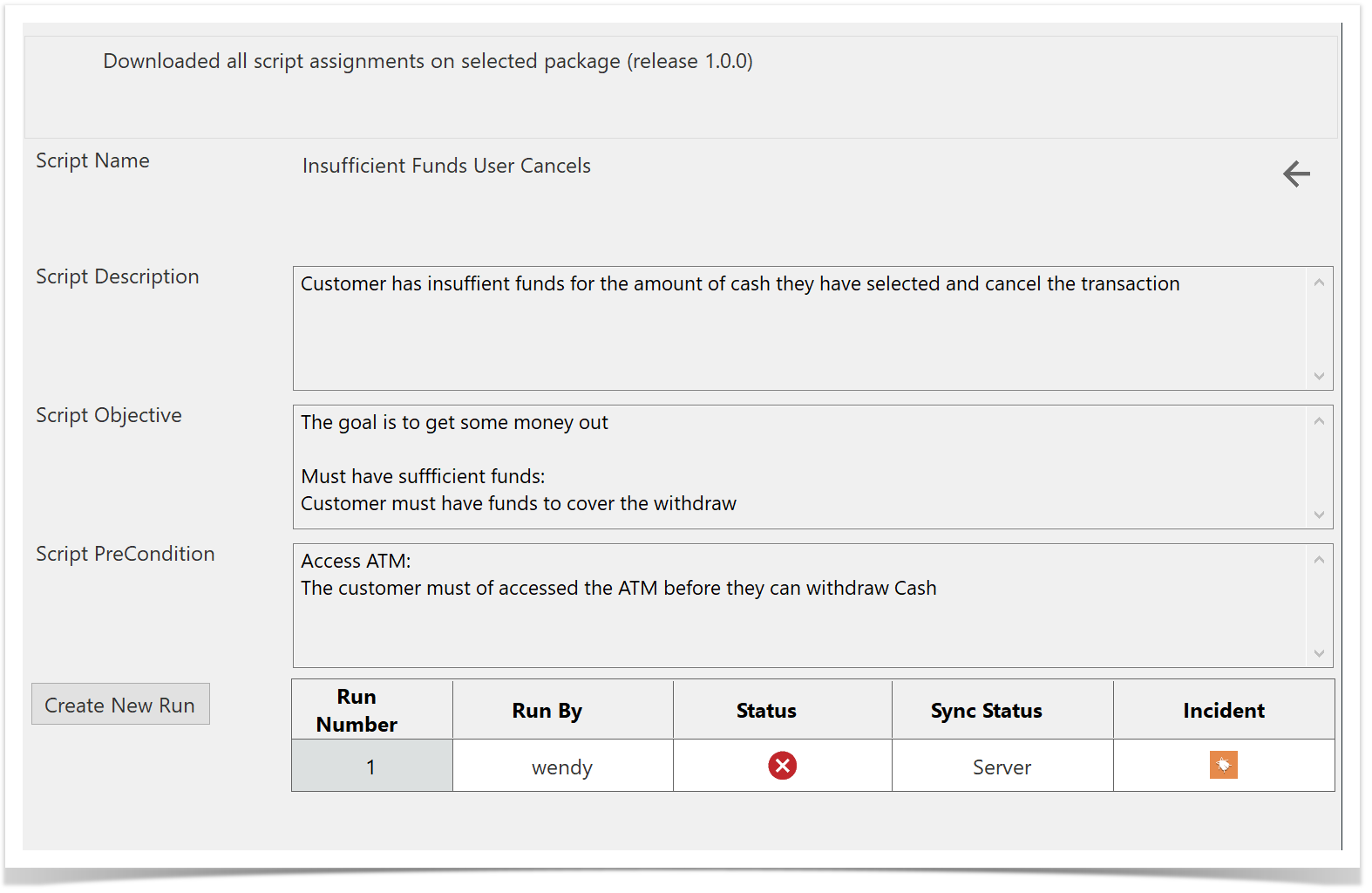Click the Status column header
Viewport: 1372px width, 893px height.
tap(765, 711)
